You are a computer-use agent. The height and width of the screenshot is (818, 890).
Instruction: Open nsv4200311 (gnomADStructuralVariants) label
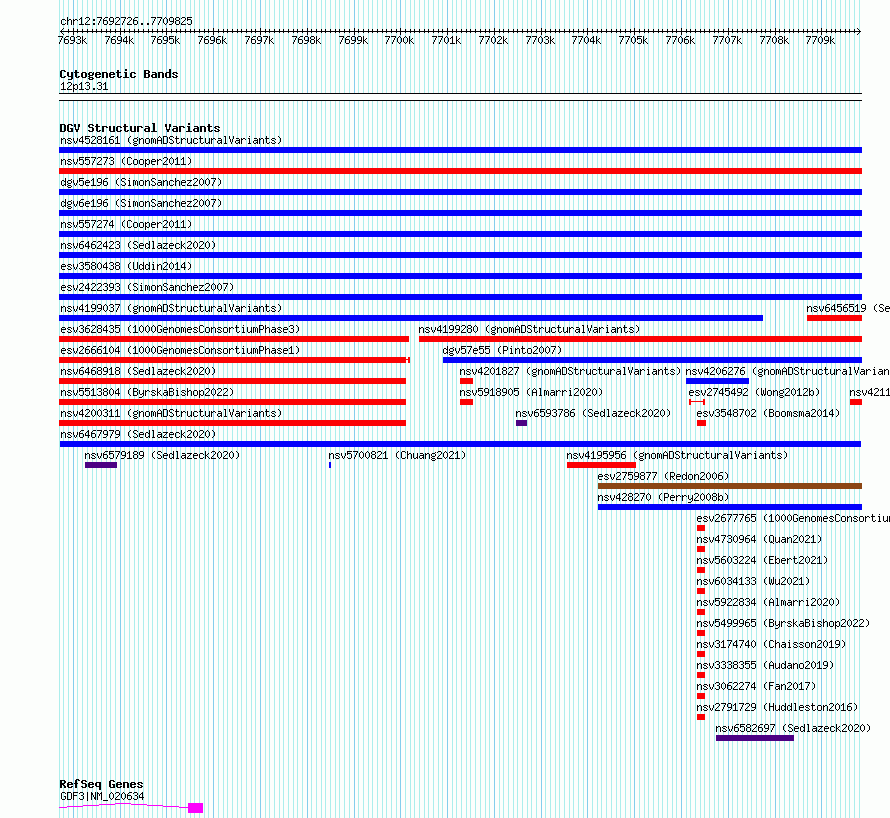pyautogui.click(x=171, y=413)
